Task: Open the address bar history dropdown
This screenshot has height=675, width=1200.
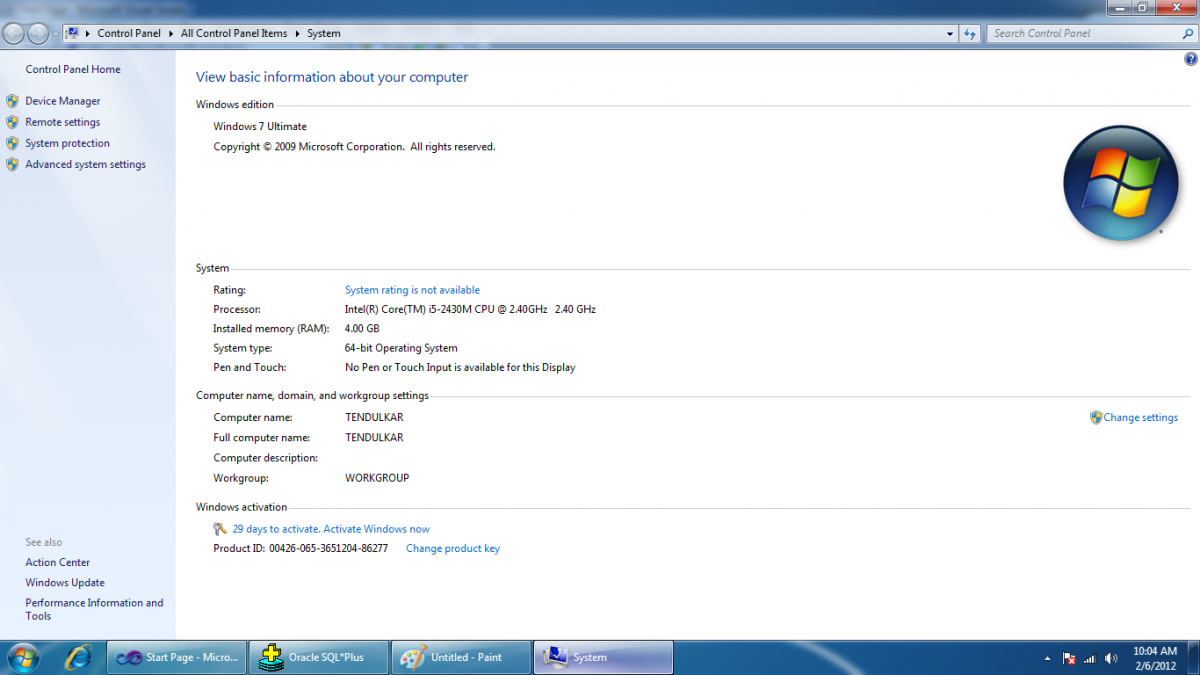Action: pos(951,33)
